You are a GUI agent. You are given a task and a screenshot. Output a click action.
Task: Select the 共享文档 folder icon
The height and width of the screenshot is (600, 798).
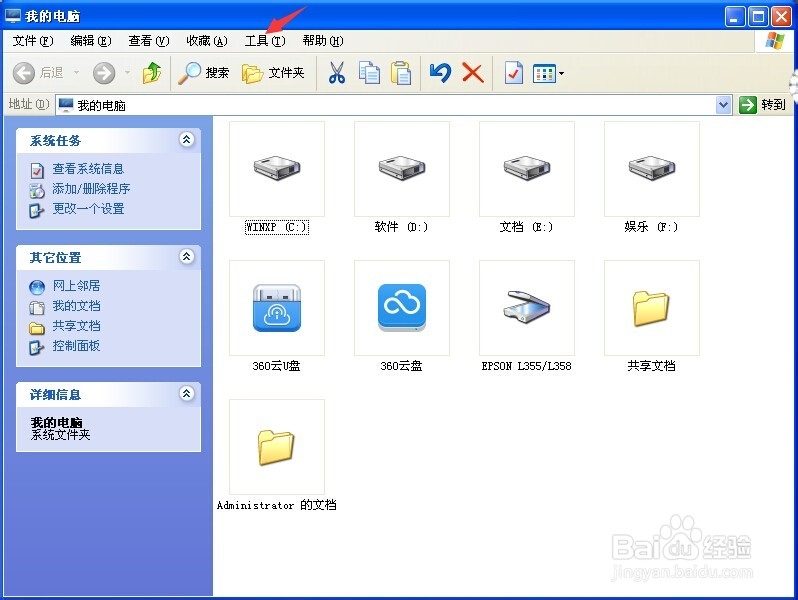click(x=651, y=308)
